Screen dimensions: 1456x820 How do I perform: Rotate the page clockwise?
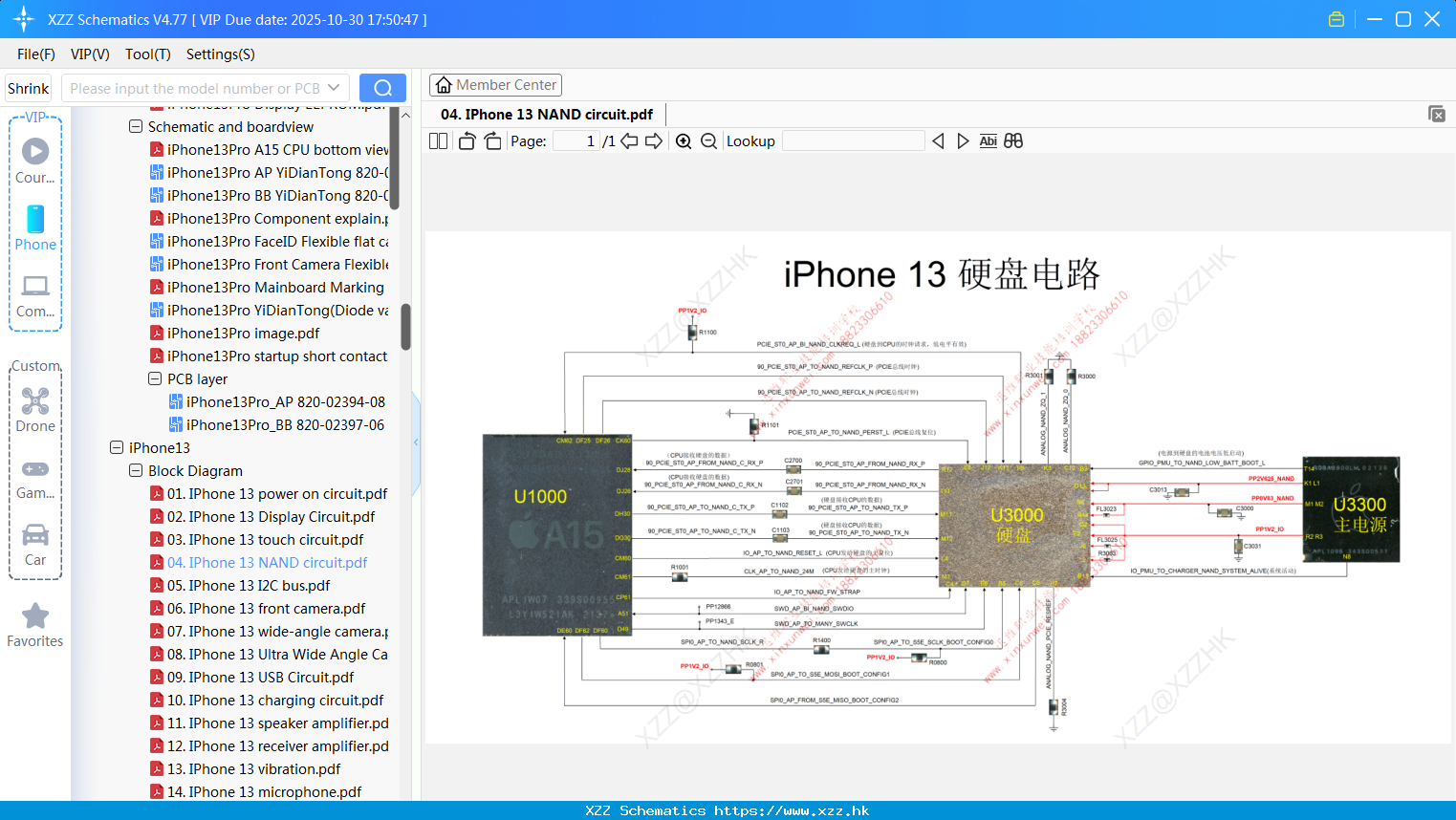point(492,141)
